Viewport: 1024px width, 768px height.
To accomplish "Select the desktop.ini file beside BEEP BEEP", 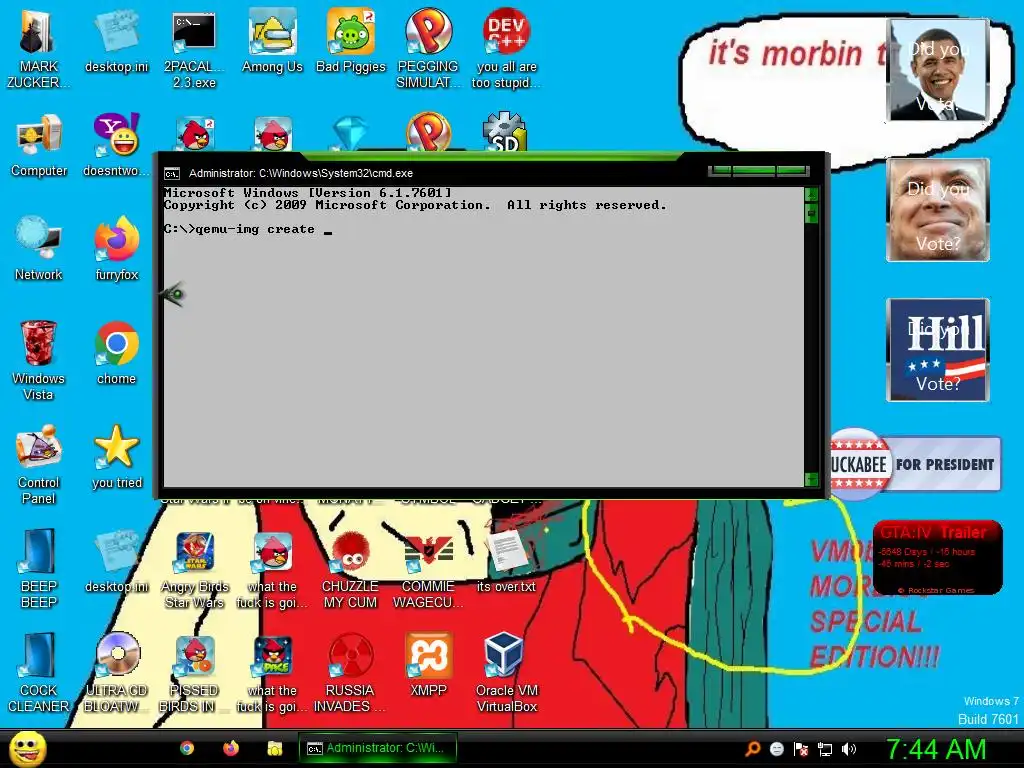I will tap(116, 562).
